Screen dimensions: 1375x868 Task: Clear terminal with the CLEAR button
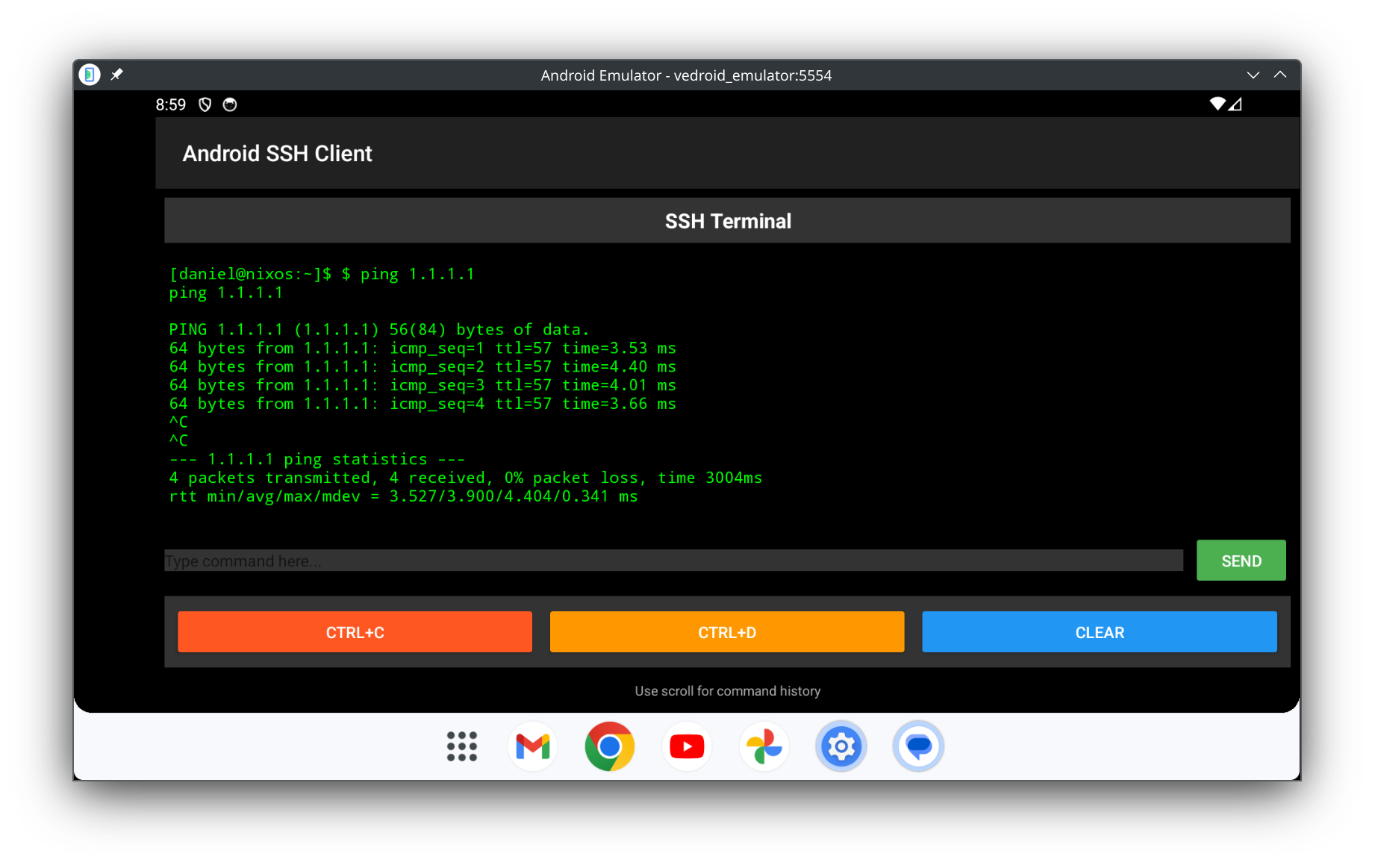pyautogui.click(x=1099, y=632)
